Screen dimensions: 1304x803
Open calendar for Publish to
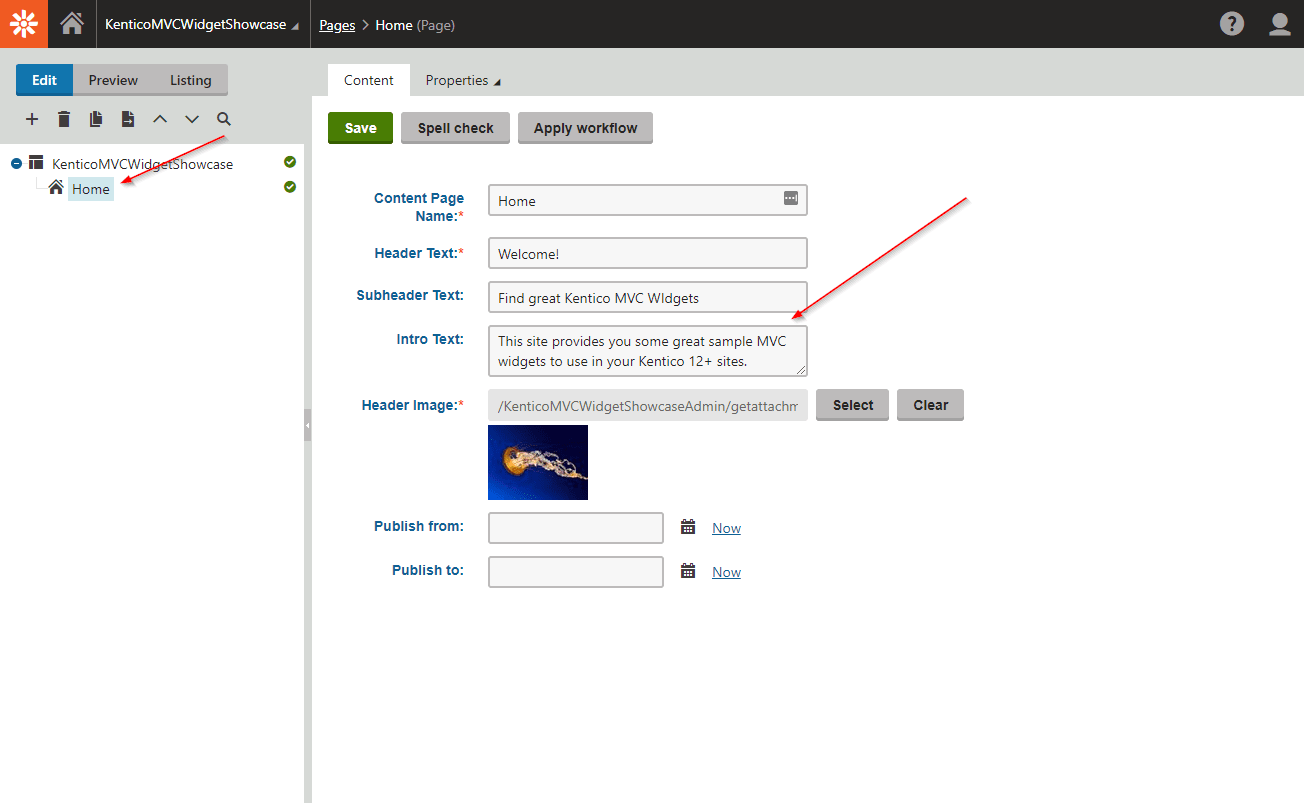pyautogui.click(x=688, y=571)
